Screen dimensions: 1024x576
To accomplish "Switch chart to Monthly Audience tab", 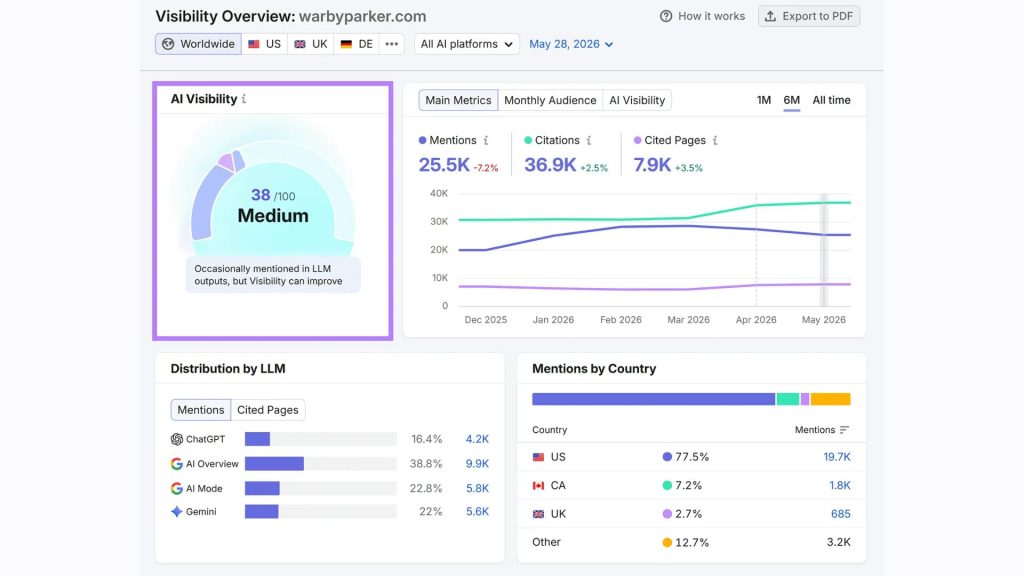I will 550,100.
